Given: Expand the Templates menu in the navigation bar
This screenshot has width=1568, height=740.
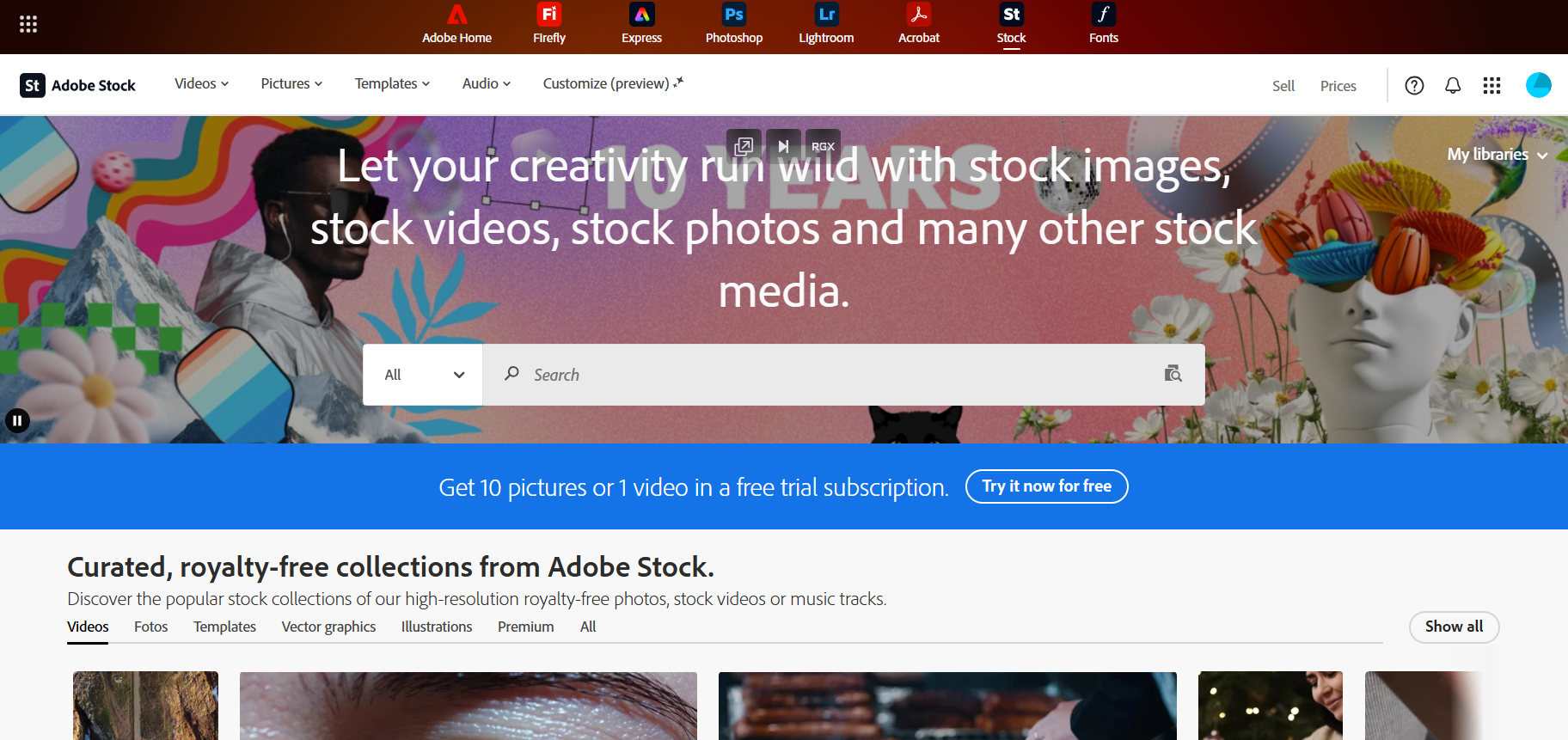Looking at the screenshot, I should pos(392,83).
